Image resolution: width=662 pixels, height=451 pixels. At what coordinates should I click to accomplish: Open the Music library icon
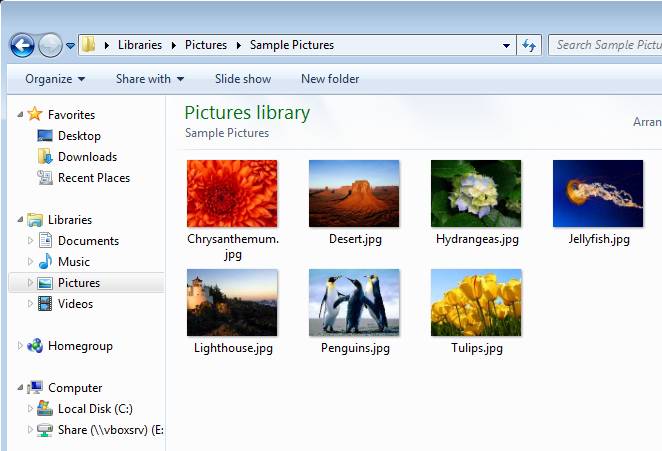[x=45, y=262]
